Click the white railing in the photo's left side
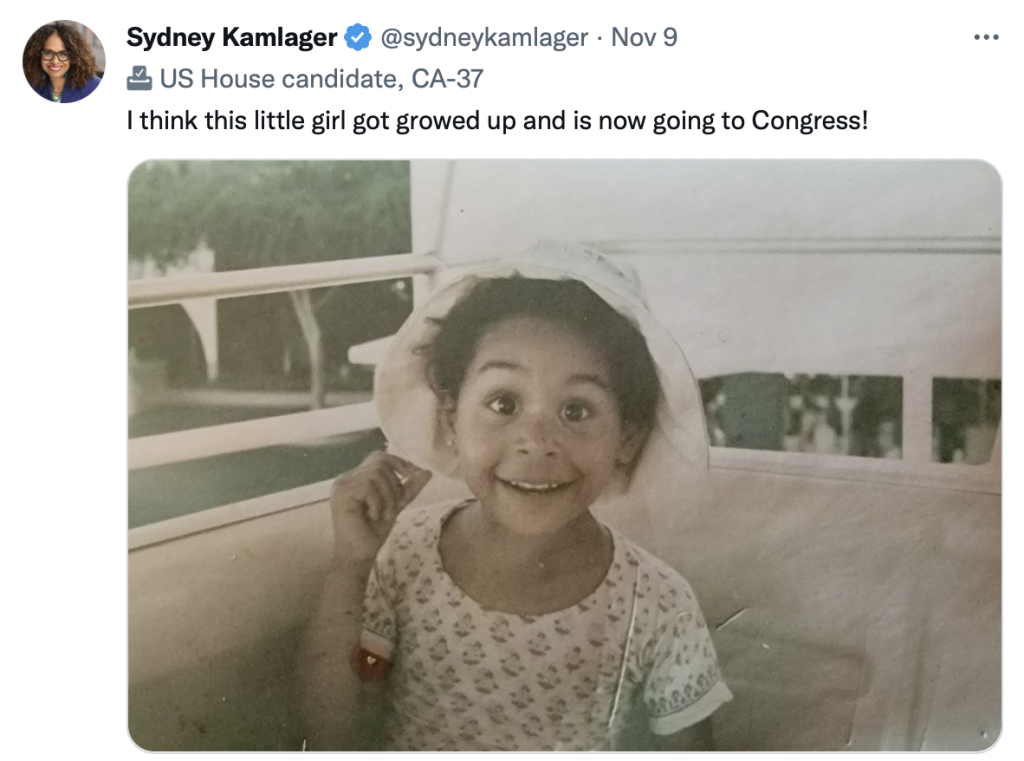Screen dimensions: 1024x761 pyautogui.click(x=270, y=277)
